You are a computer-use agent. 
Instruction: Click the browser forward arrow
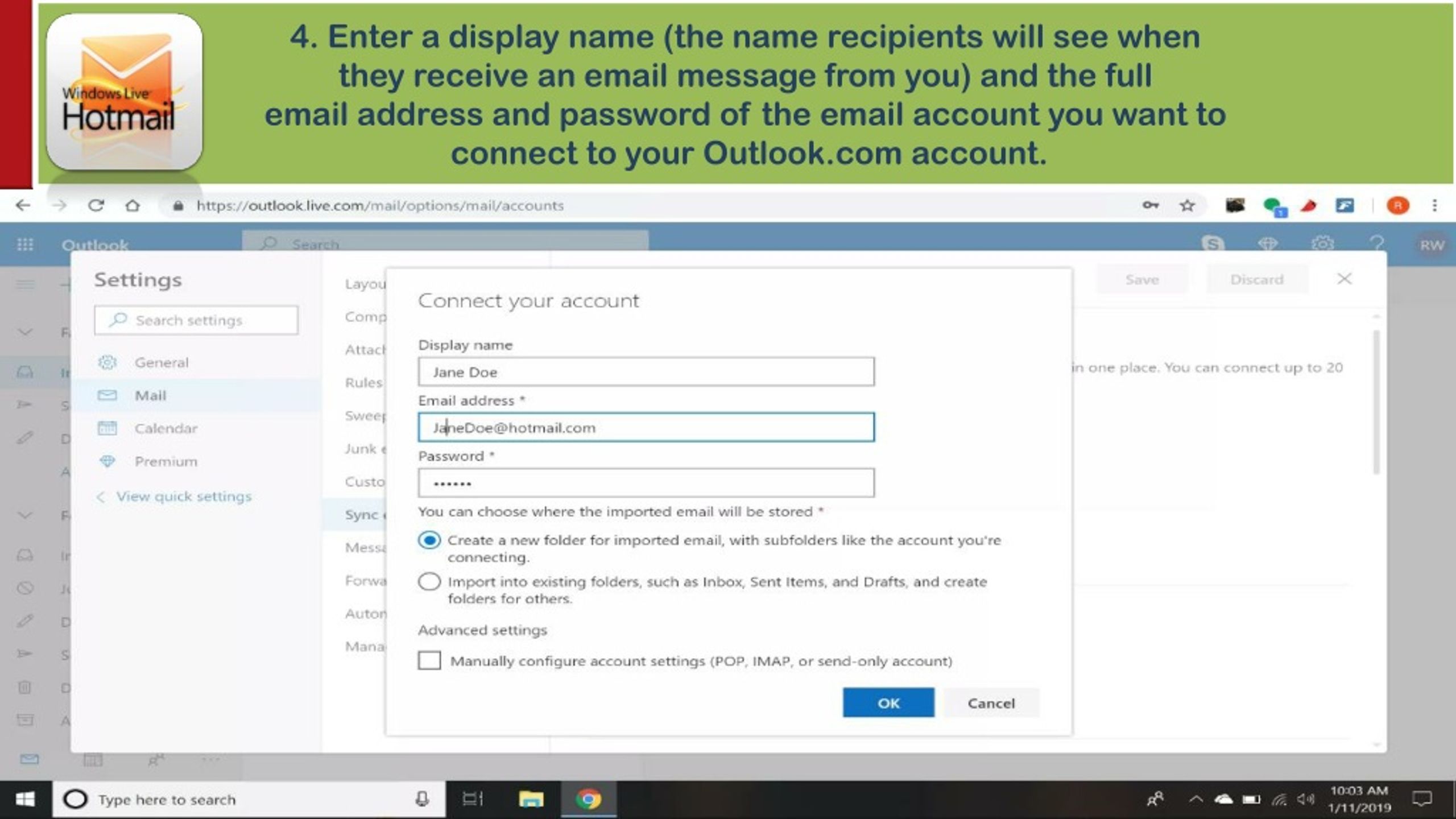pyautogui.click(x=59, y=205)
